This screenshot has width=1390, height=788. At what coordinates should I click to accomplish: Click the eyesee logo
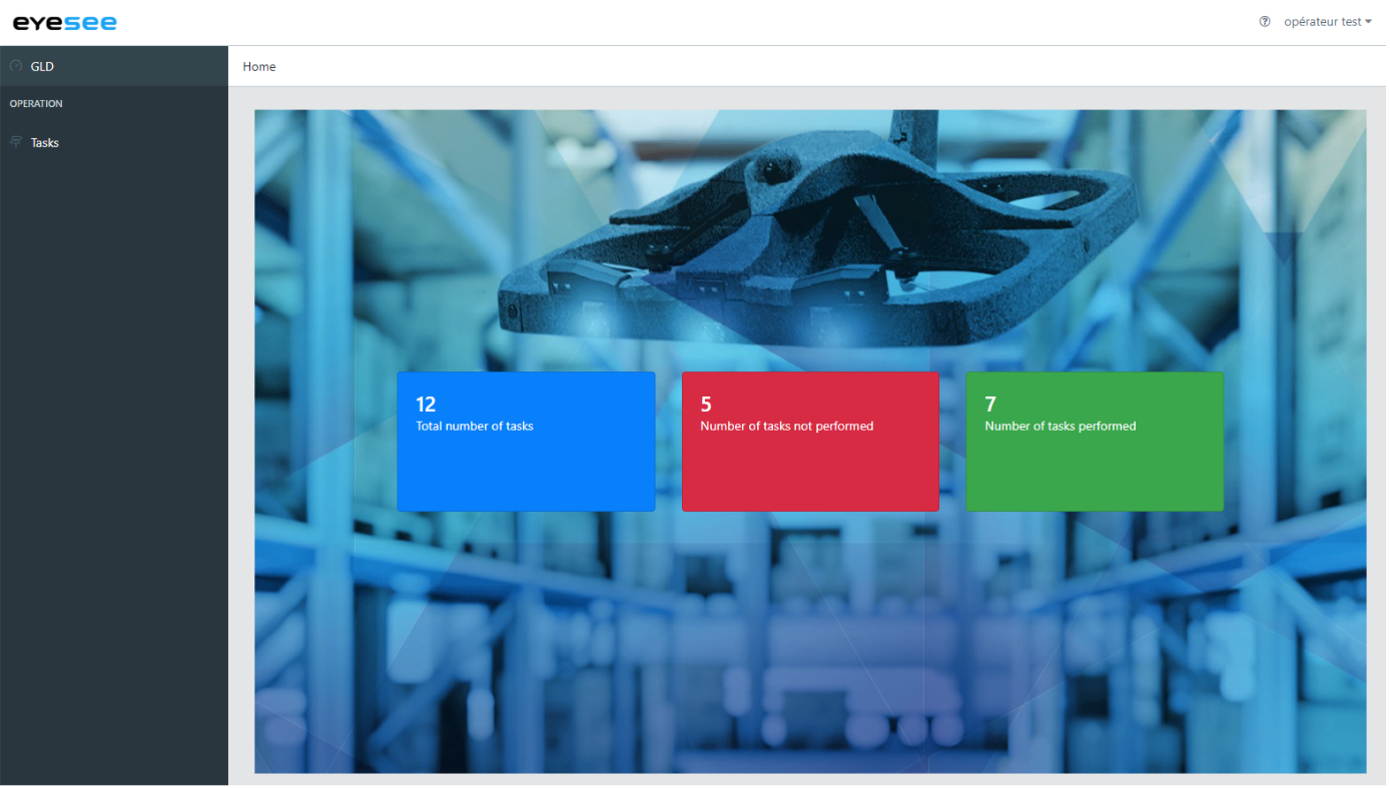(x=64, y=22)
